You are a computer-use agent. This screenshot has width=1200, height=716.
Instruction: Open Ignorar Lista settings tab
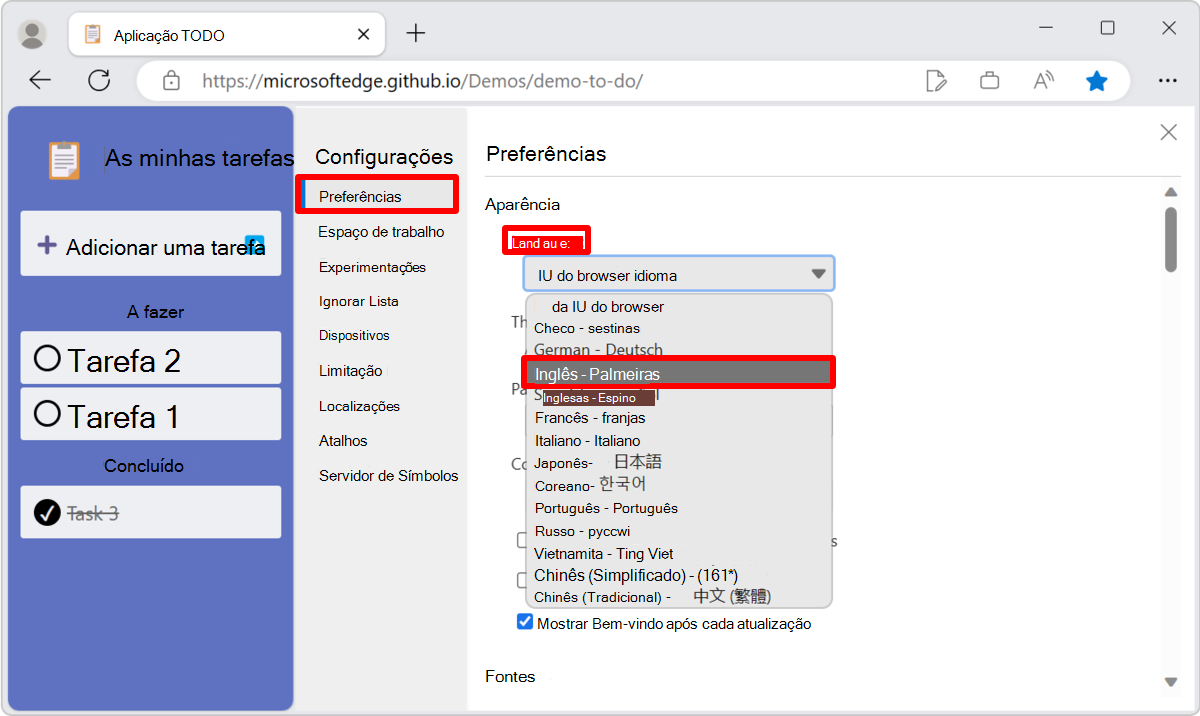[358, 301]
